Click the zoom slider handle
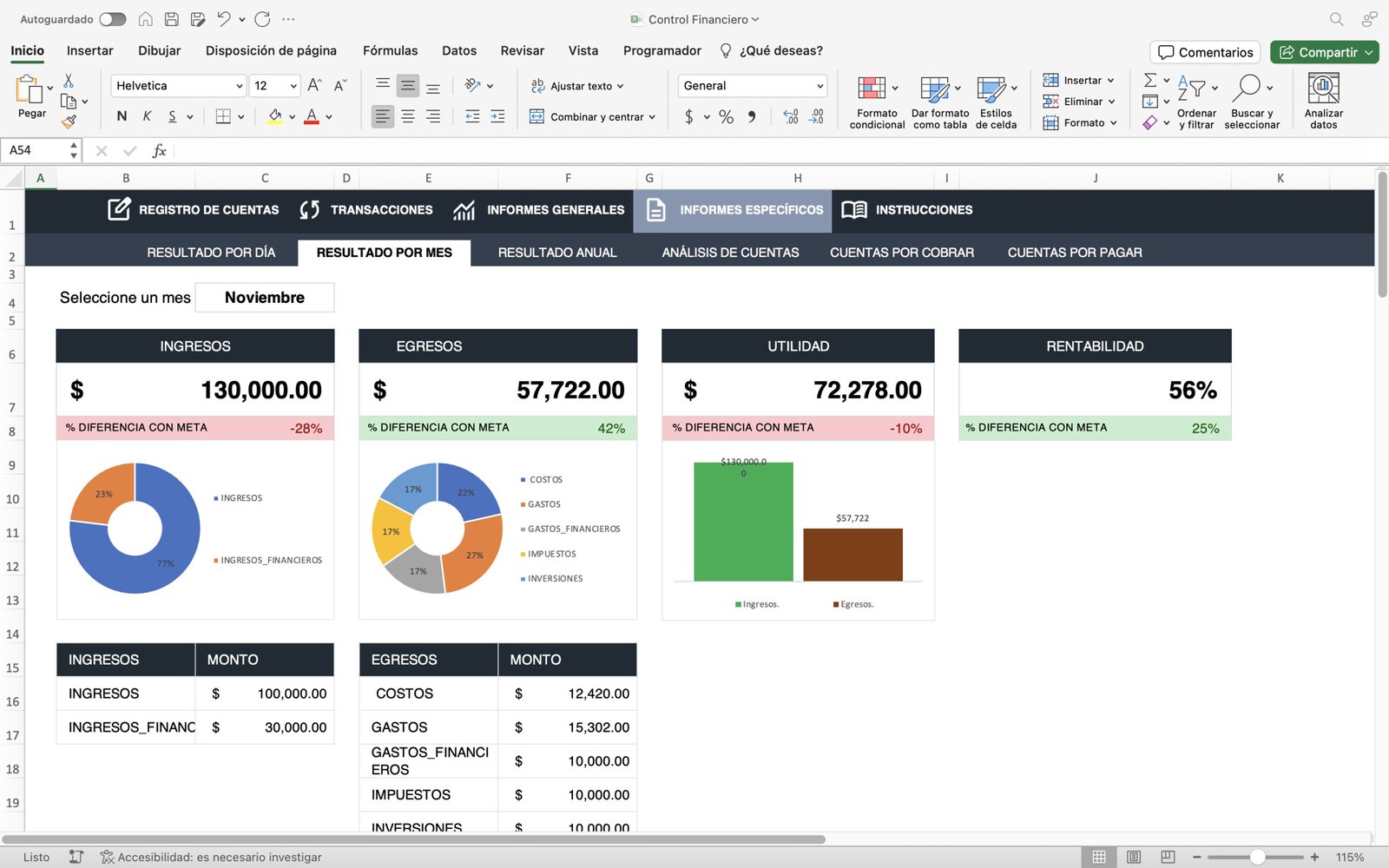 [x=1257, y=857]
